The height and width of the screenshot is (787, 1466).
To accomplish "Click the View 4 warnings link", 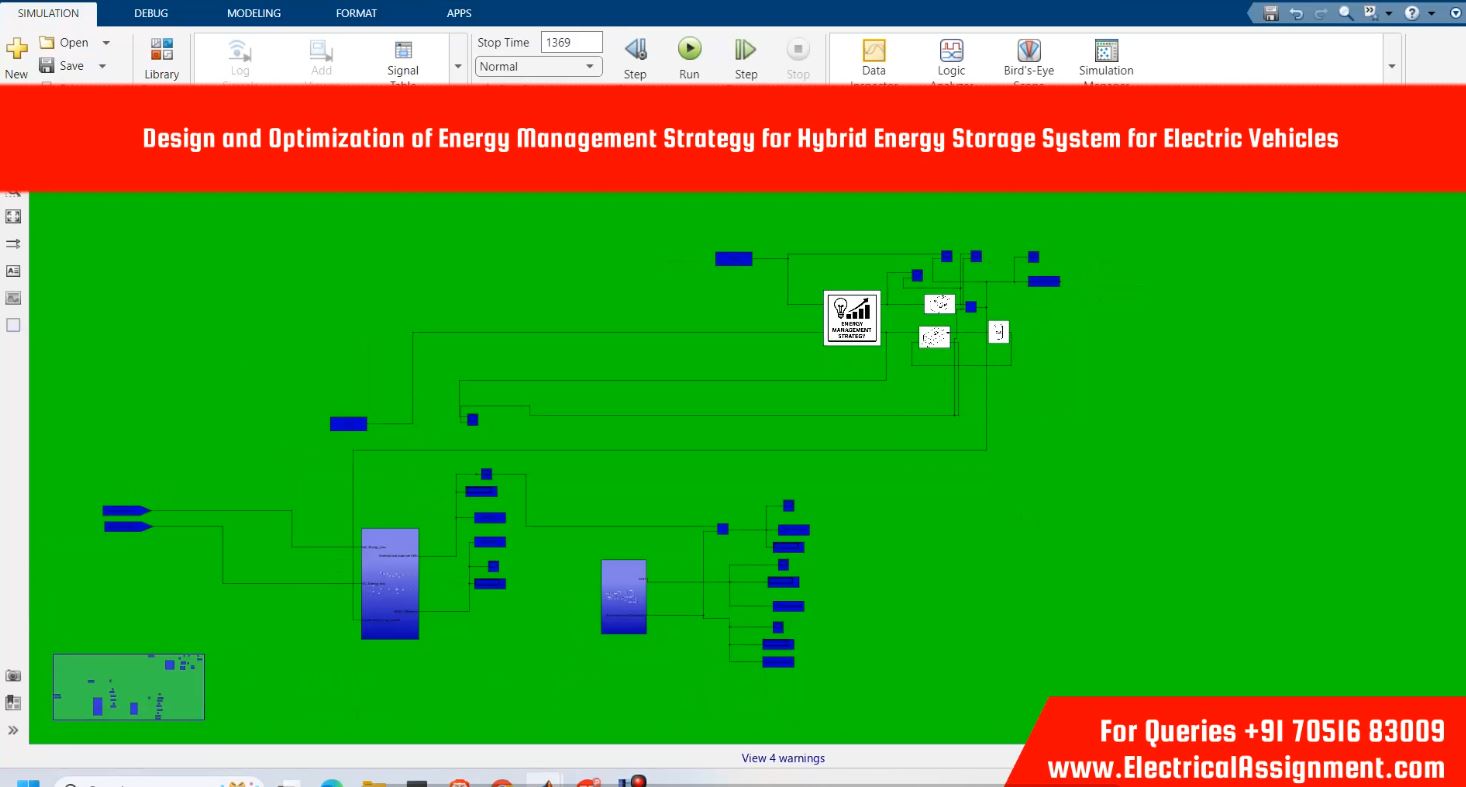I will tap(783, 758).
